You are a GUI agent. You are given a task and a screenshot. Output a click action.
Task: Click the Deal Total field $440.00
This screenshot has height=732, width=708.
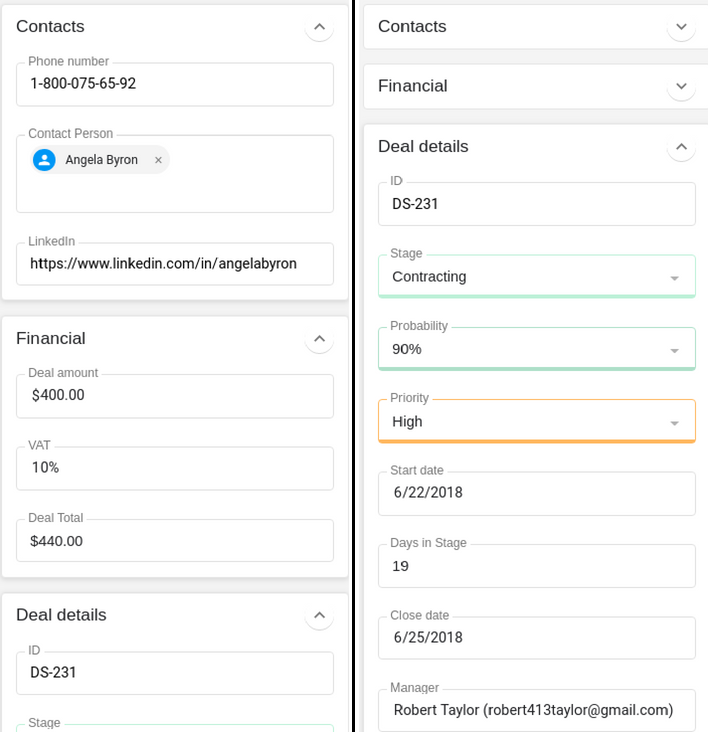point(175,541)
